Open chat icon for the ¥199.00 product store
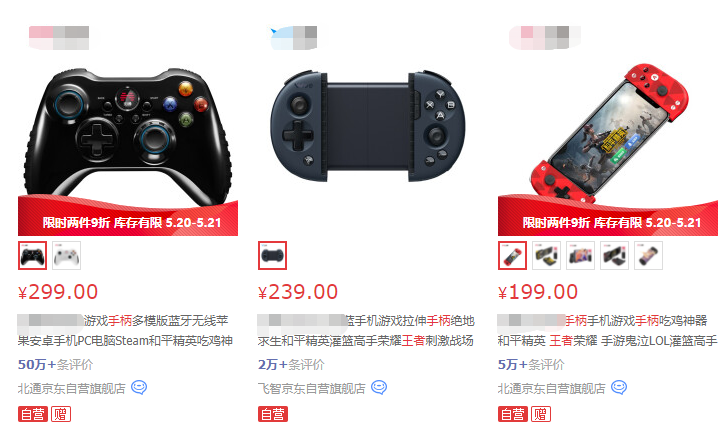The image size is (725, 436). click(619, 387)
